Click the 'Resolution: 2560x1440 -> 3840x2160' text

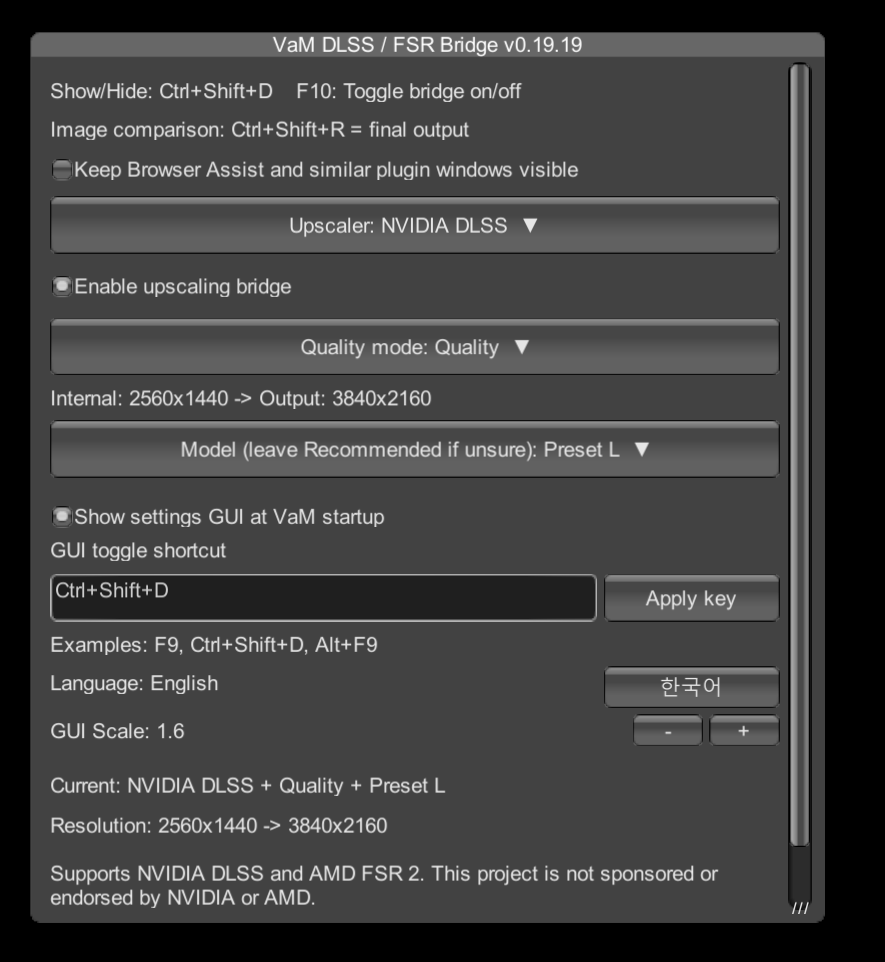pyautogui.click(x=219, y=826)
